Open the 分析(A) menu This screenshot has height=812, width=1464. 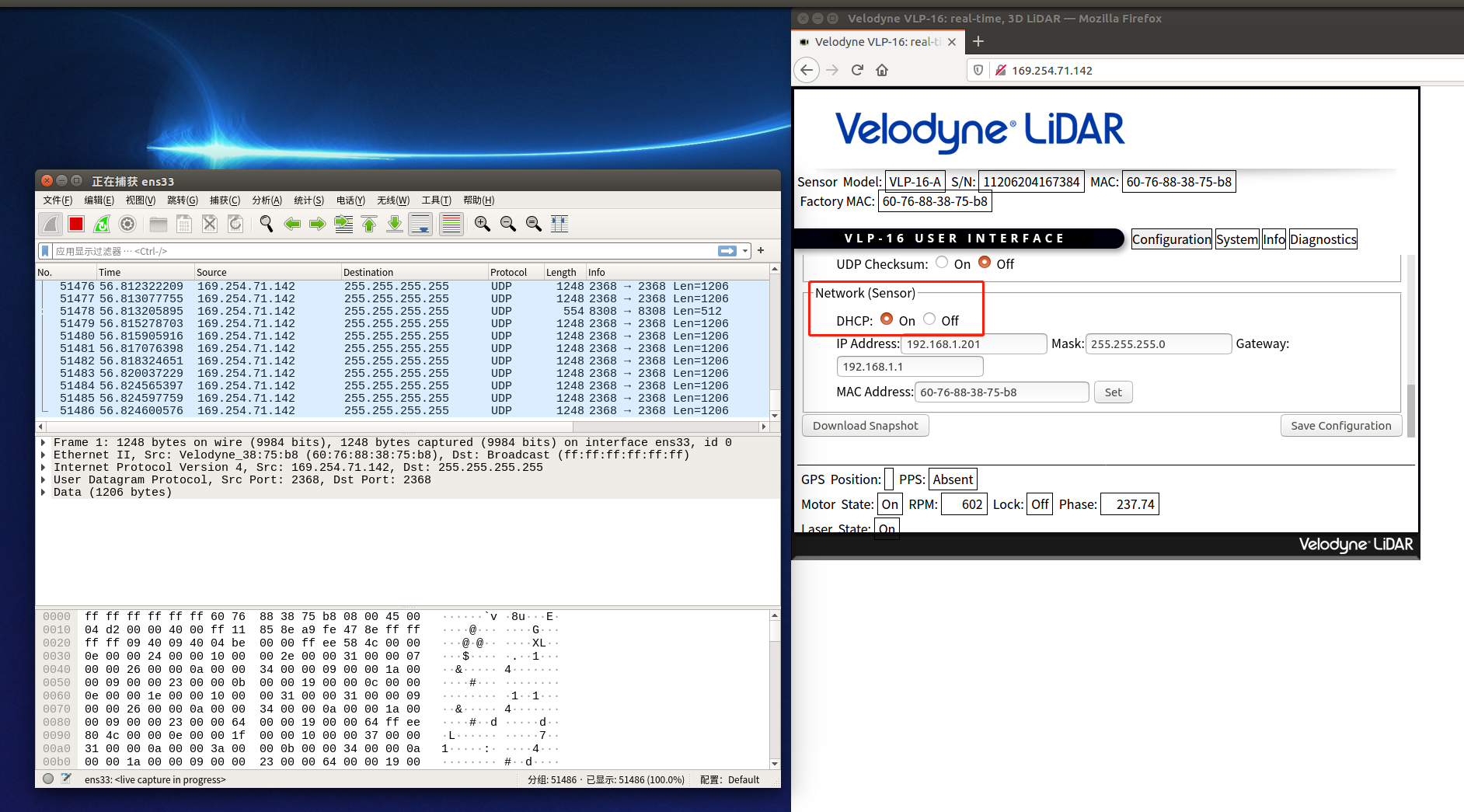pos(267,200)
